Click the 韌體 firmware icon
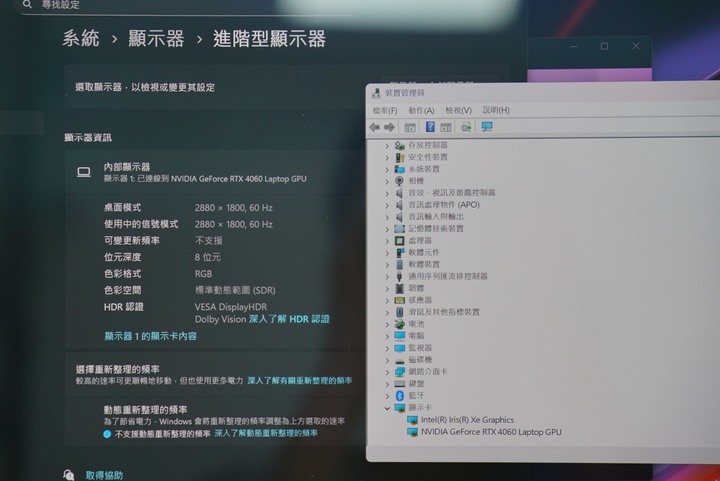This screenshot has height=481, width=720. coord(399,288)
